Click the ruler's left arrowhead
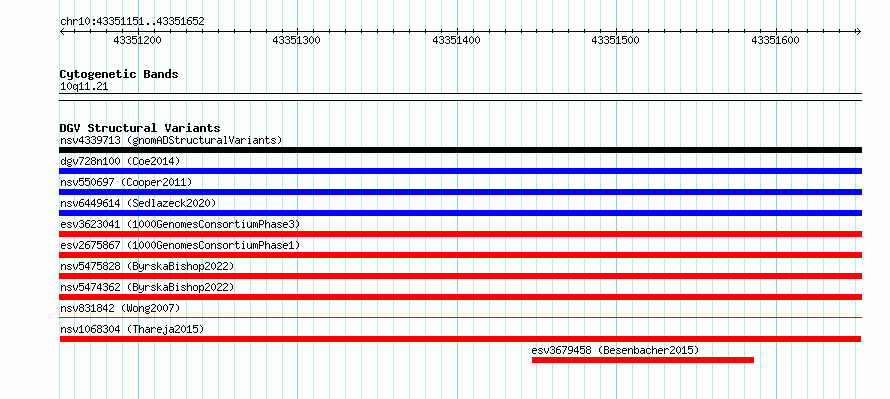The width and height of the screenshot is (890, 399). tap(62, 31)
